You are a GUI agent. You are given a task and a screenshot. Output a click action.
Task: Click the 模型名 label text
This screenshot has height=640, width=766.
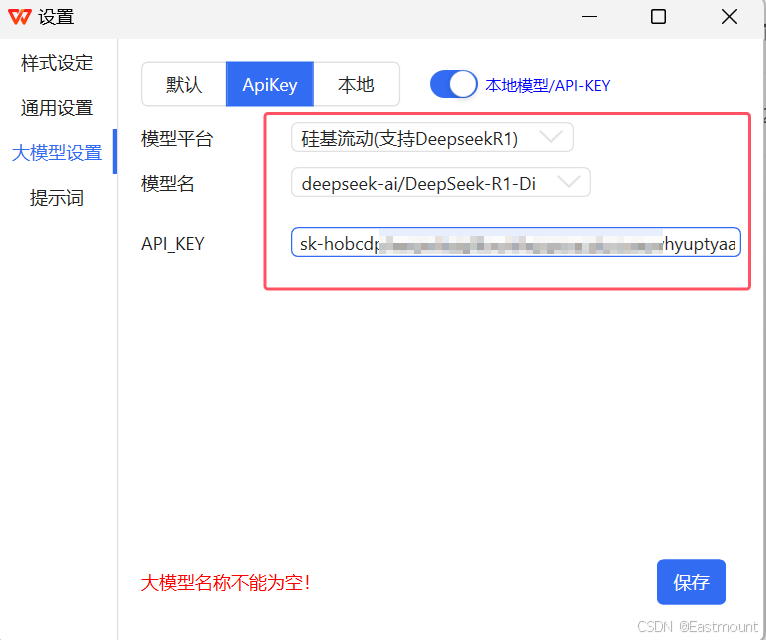(x=168, y=184)
